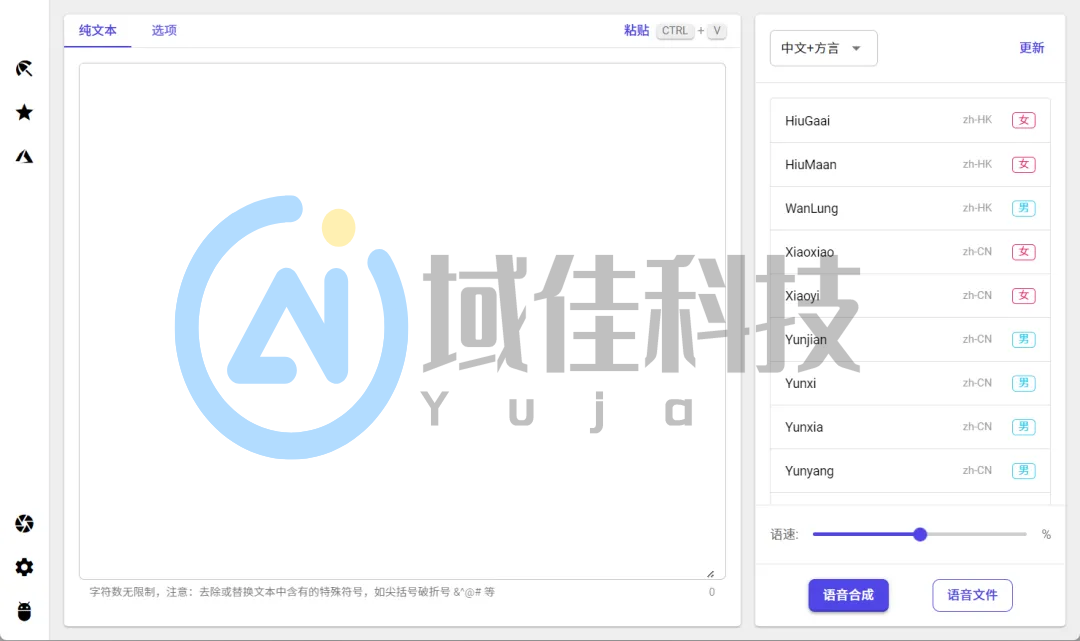
Task: Click the V key hint badge
Action: 717,31
